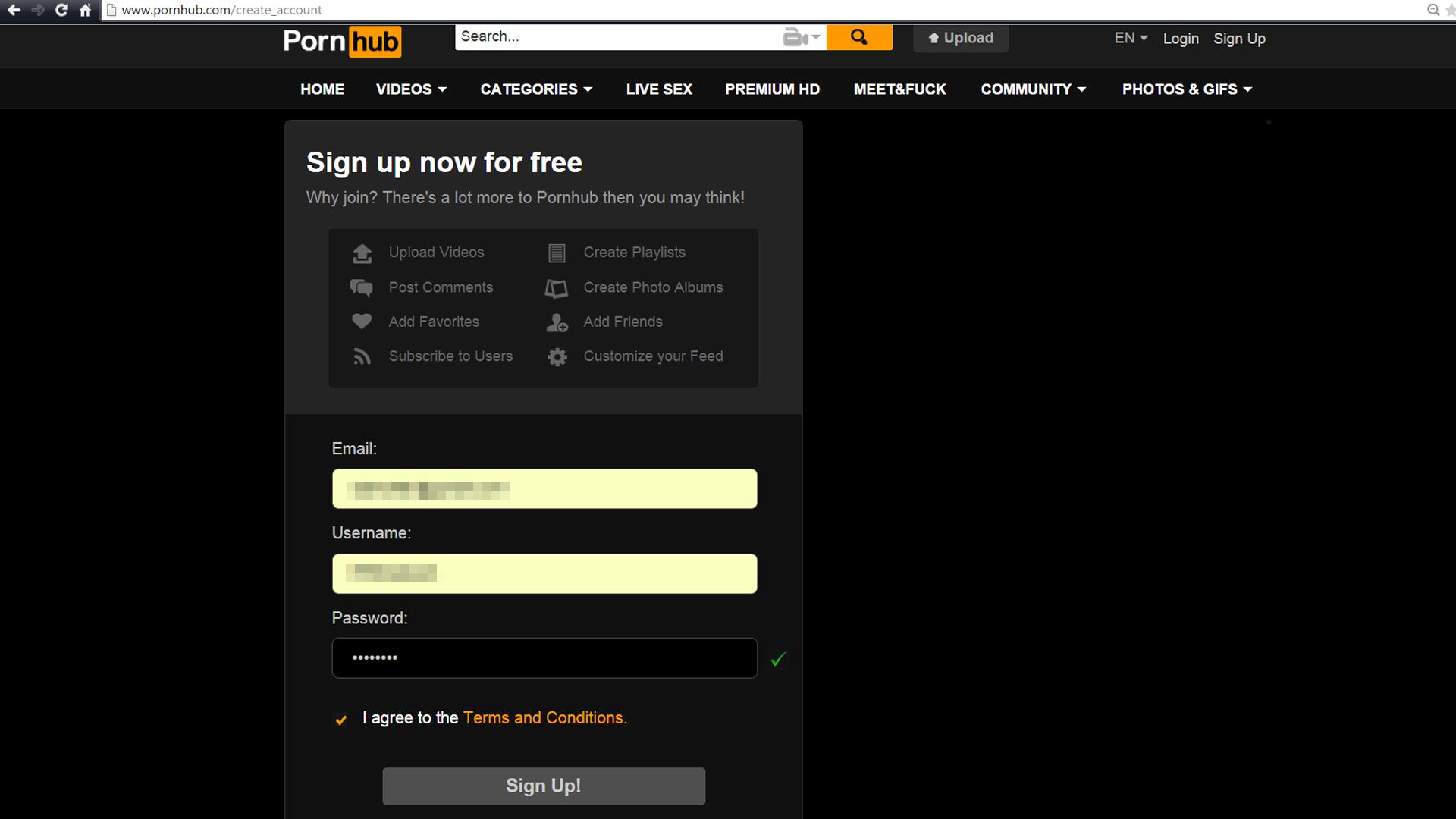Click the Customize your Feed gear icon
The image size is (1456, 819).
[557, 357]
